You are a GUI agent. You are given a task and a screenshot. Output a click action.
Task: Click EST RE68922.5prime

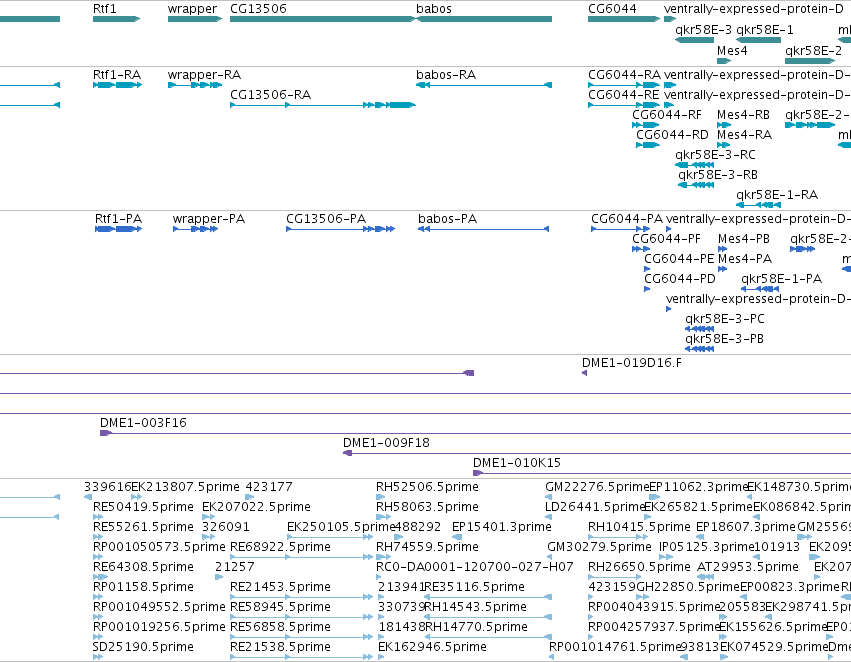click(301, 557)
